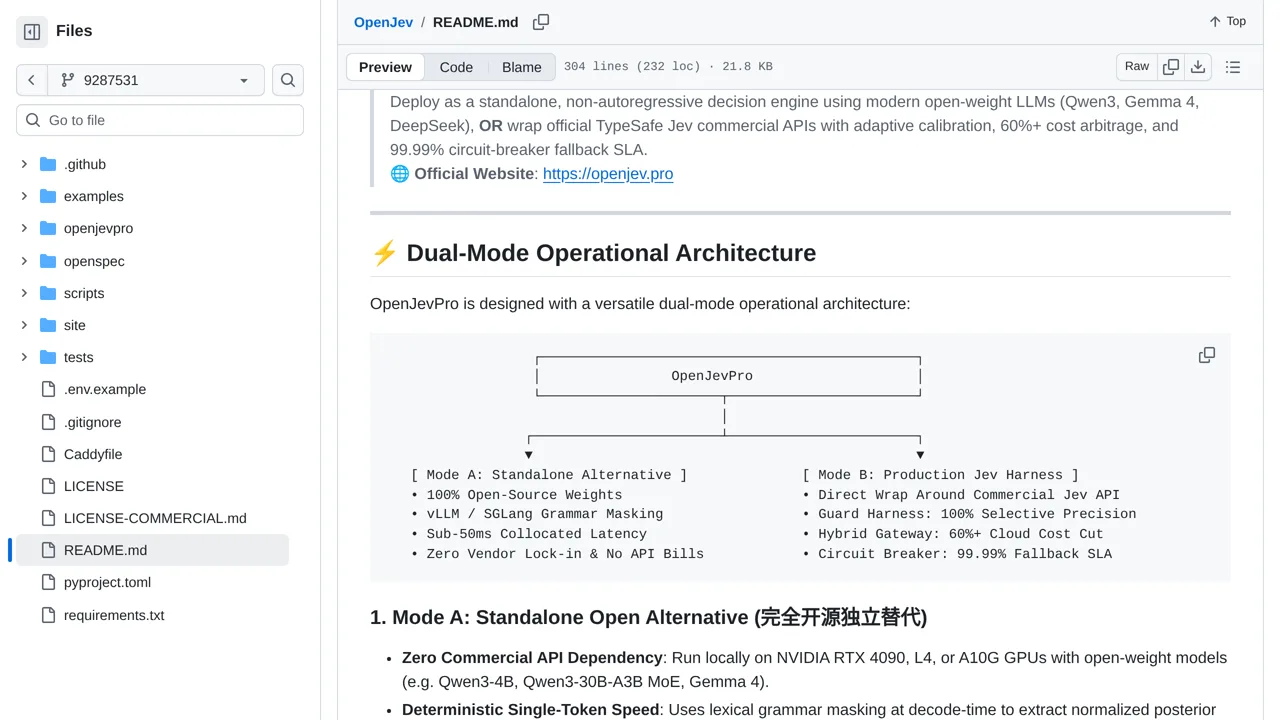Viewport: 1280px width, 720px height.
Task: Expand the openjevpro folder chevron
Action: [x=24, y=228]
